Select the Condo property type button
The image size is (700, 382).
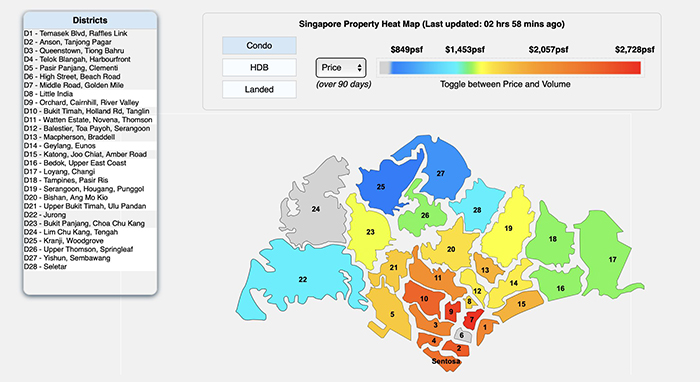click(259, 46)
